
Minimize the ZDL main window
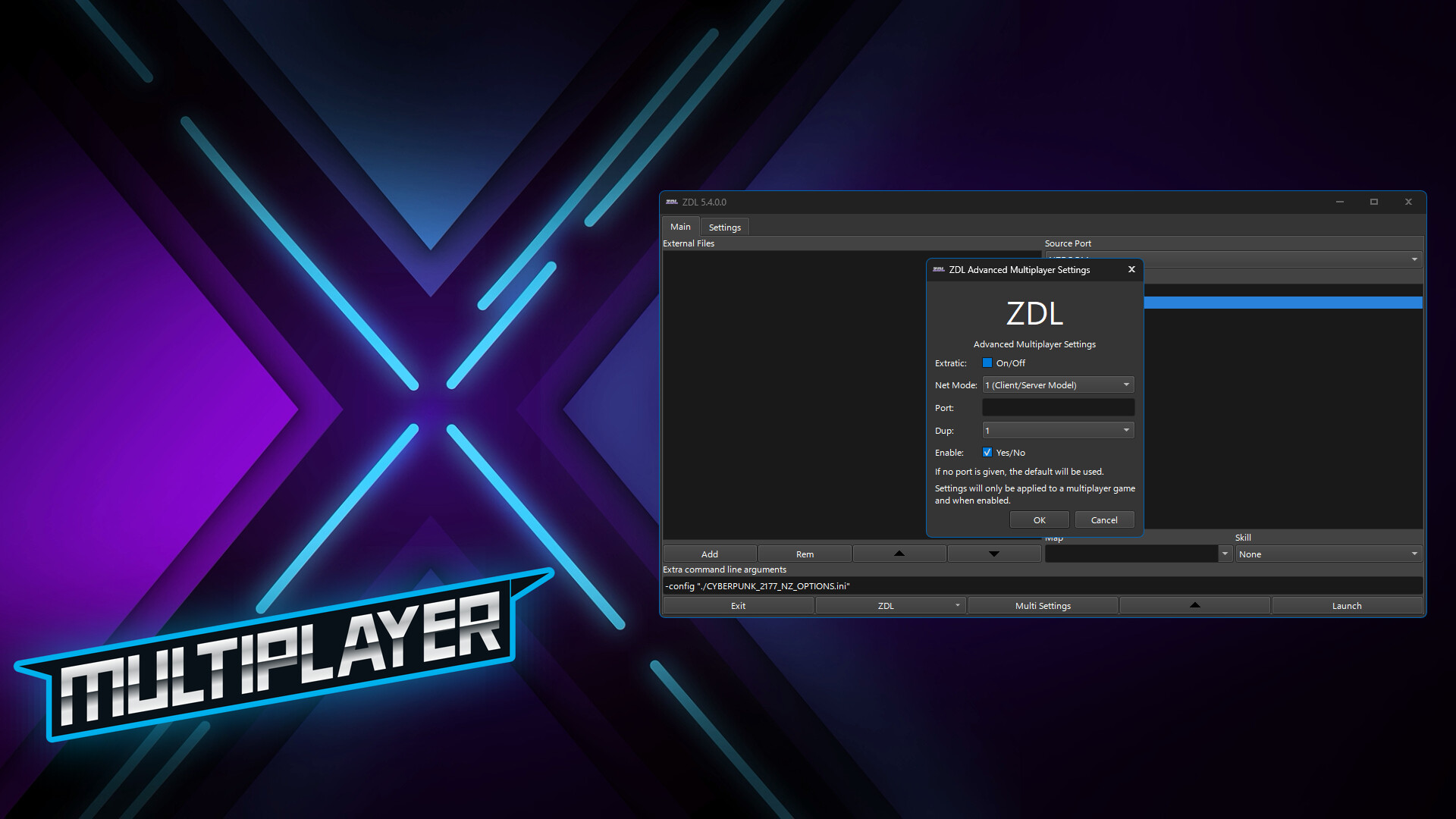click(x=1339, y=202)
